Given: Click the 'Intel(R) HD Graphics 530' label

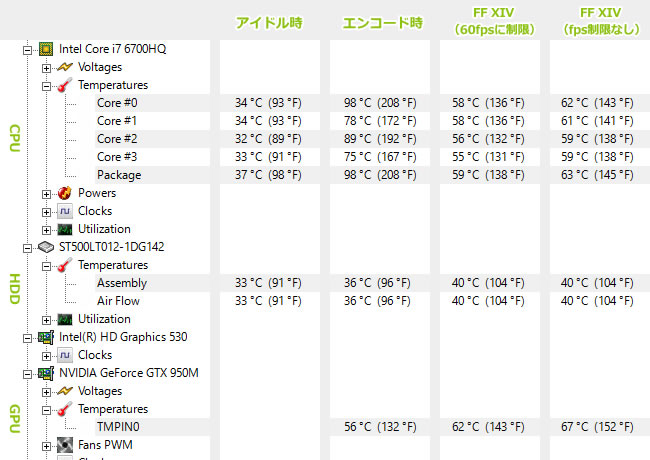Looking at the screenshot, I should coord(123,337).
